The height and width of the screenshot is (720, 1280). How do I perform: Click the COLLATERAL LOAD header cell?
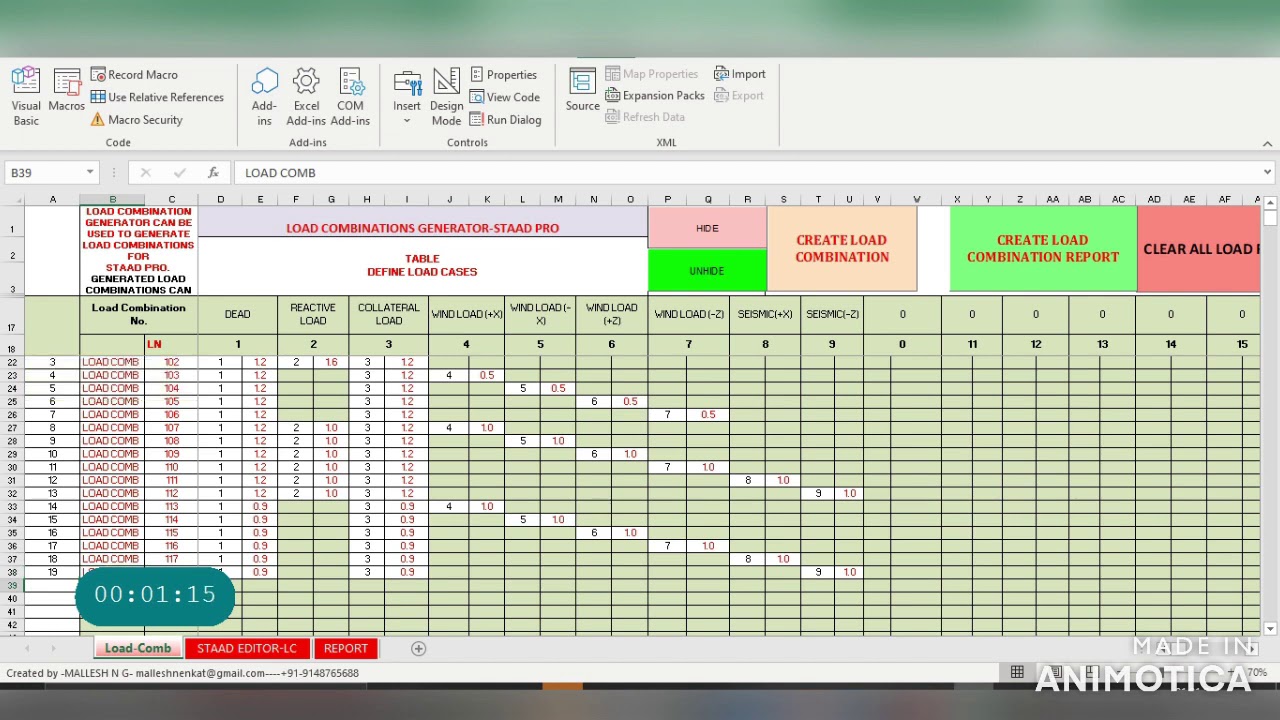coord(388,314)
